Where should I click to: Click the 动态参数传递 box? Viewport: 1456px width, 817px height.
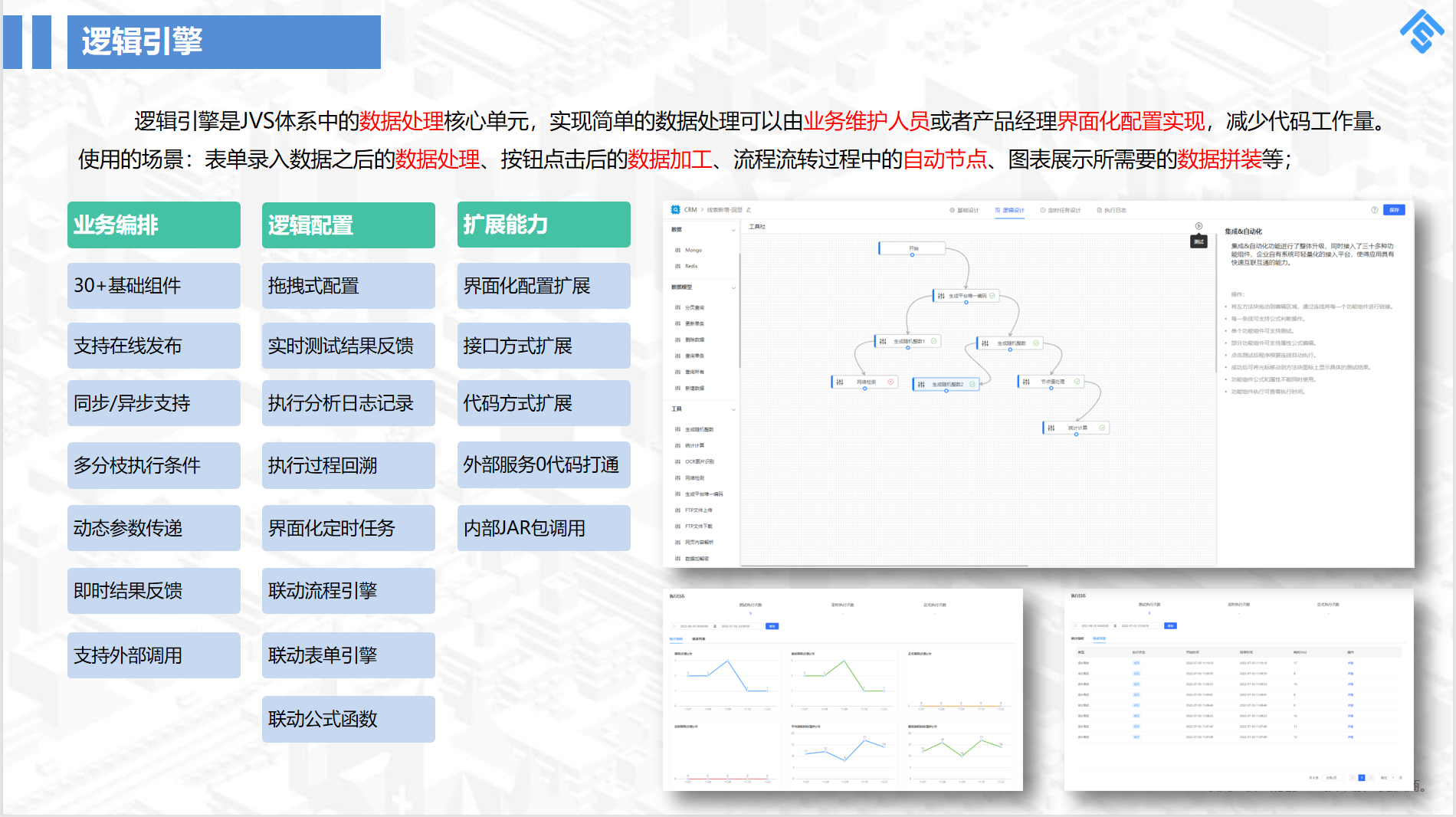(154, 528)
